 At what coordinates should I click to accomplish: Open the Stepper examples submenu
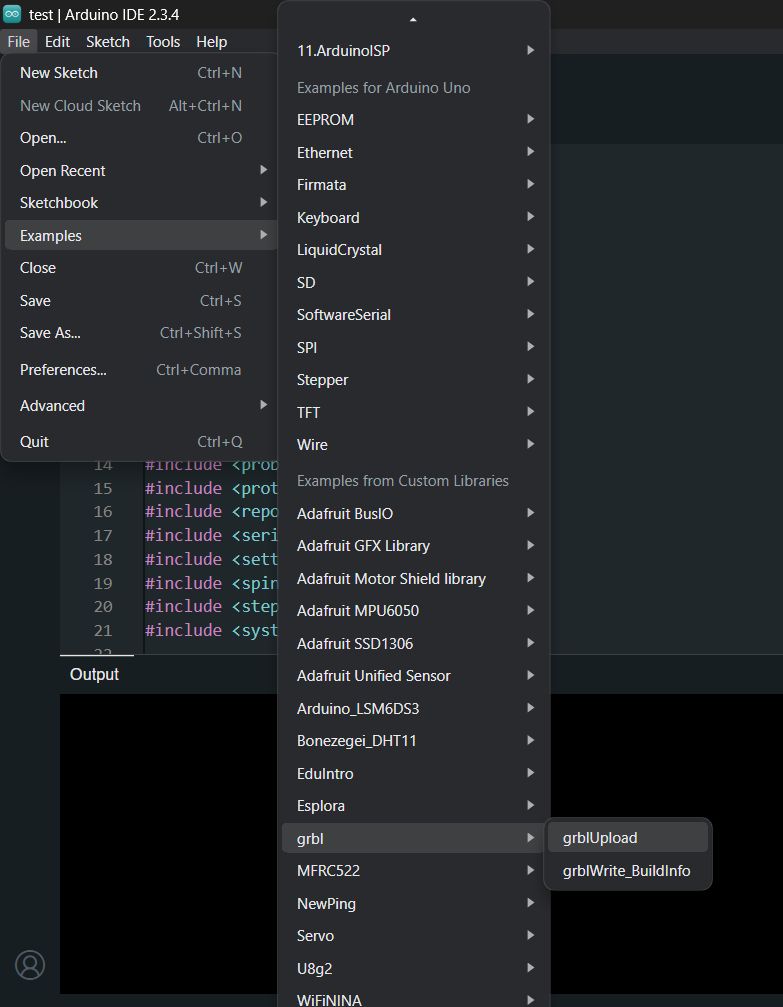(414, 379)
